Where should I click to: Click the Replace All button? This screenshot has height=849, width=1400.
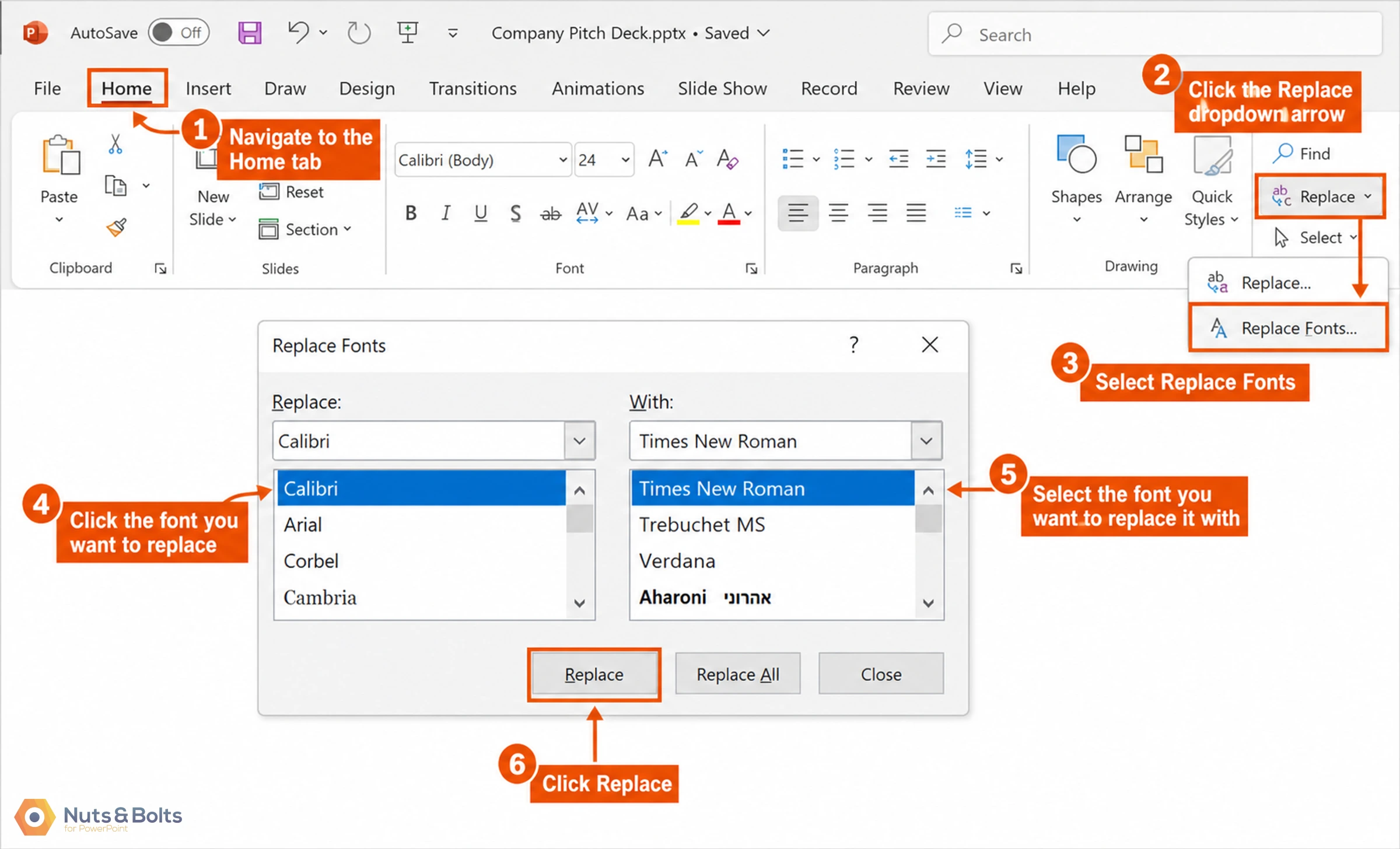[x=738, y=674]
